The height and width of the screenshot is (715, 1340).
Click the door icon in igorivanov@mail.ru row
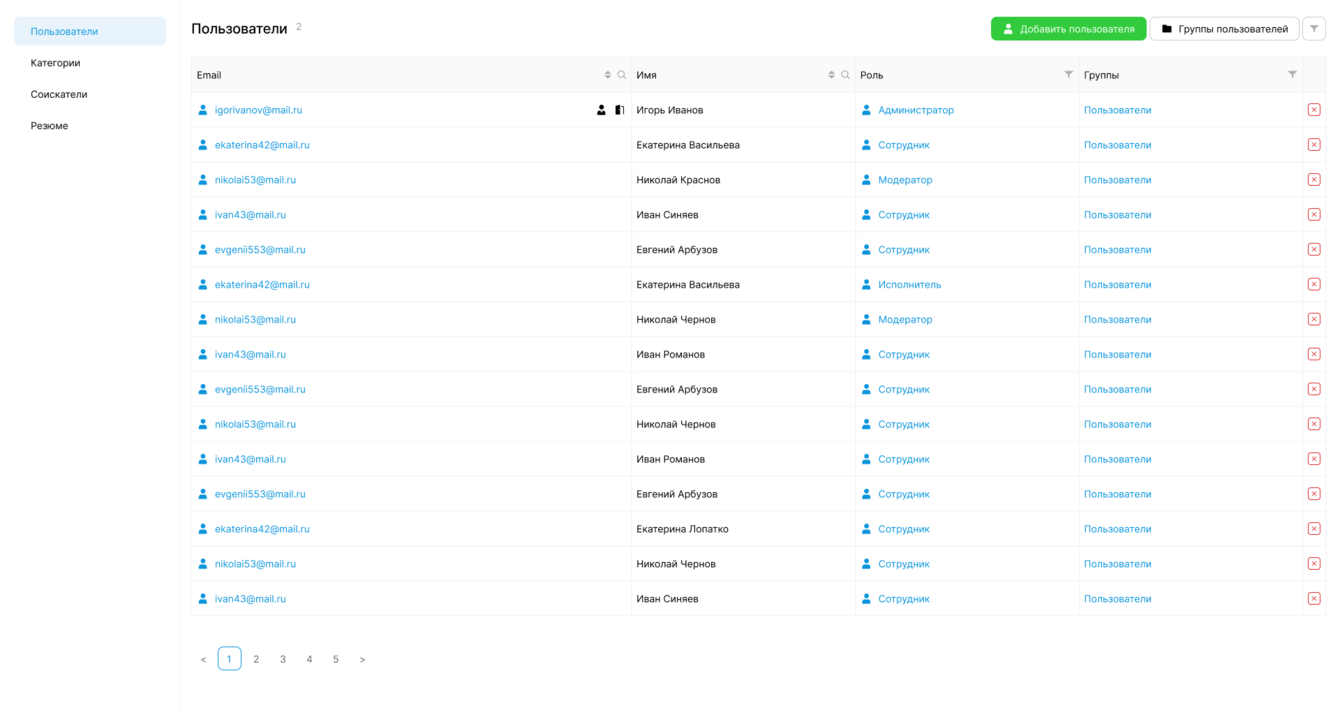pos(619,110)
